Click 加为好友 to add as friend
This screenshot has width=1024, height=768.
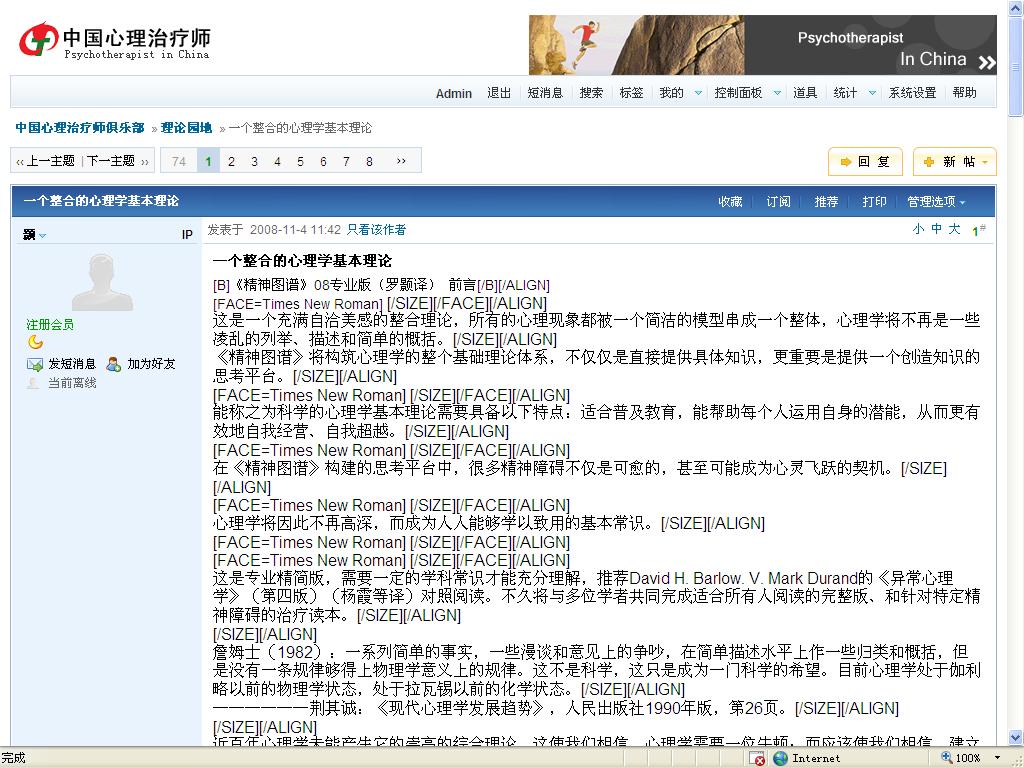point(152,364)
